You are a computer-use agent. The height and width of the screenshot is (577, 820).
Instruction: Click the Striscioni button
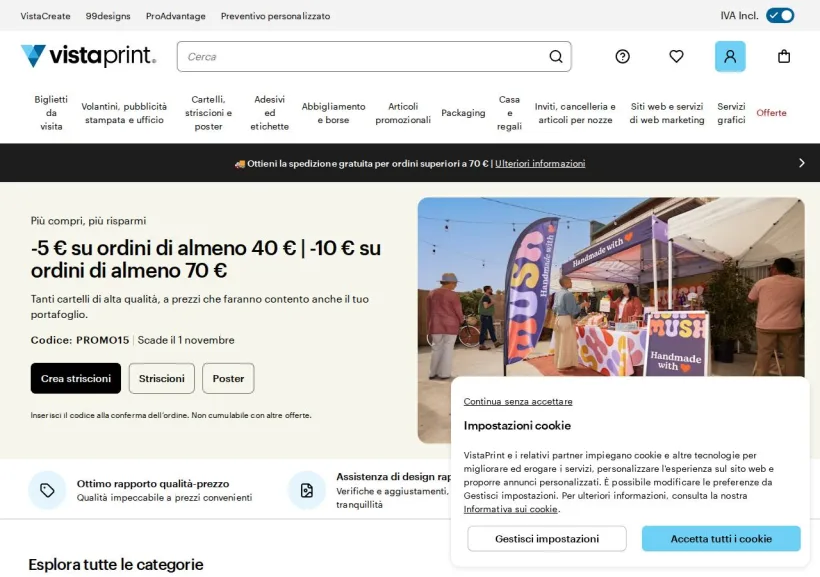point(162,378)
